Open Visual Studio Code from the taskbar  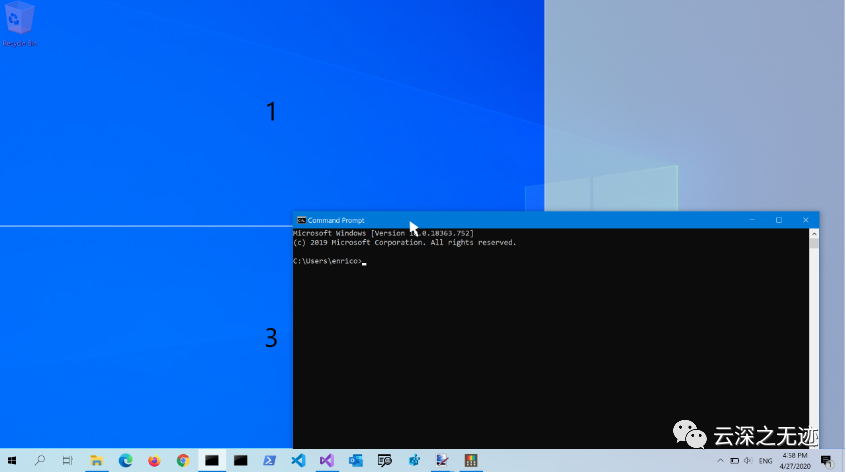[x=298, y=461]
